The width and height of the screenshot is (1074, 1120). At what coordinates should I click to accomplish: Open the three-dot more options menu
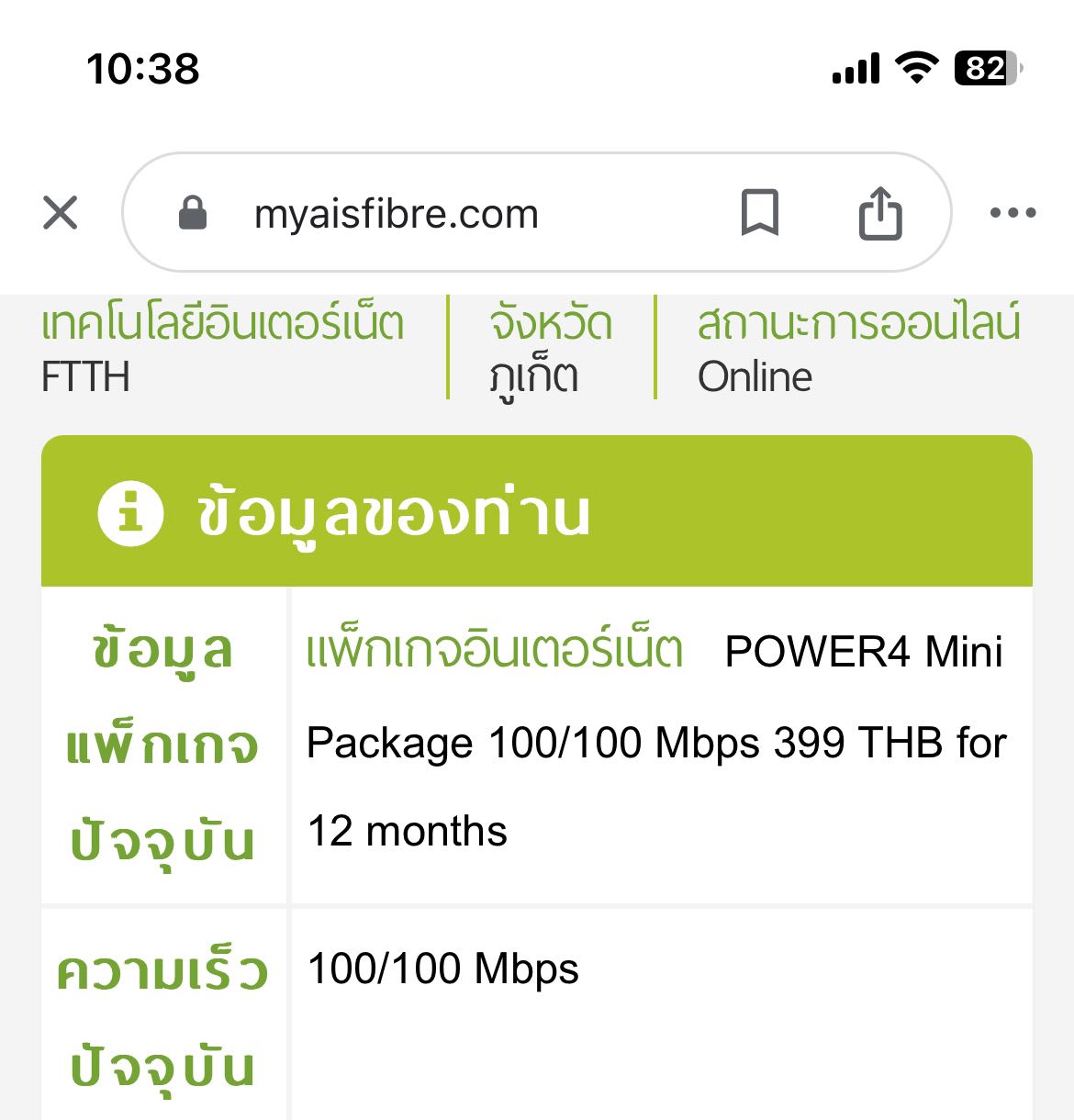(1012, 213)
